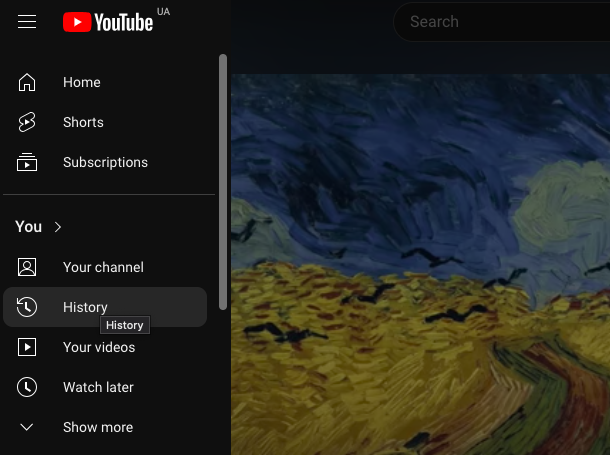The image size is (610, 455).
Task: Open Your channel page
Action: (x=105, y=267)
